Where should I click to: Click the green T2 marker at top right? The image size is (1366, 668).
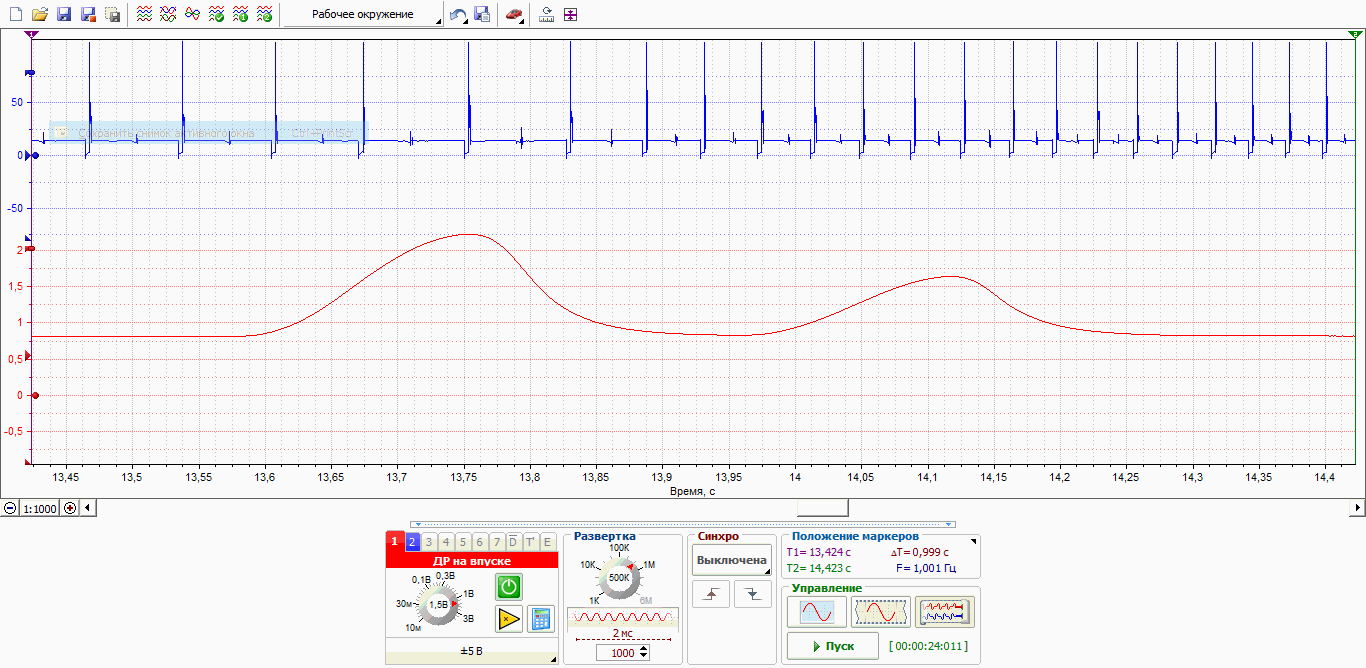pyautogui.click(x=1355, y=33)
